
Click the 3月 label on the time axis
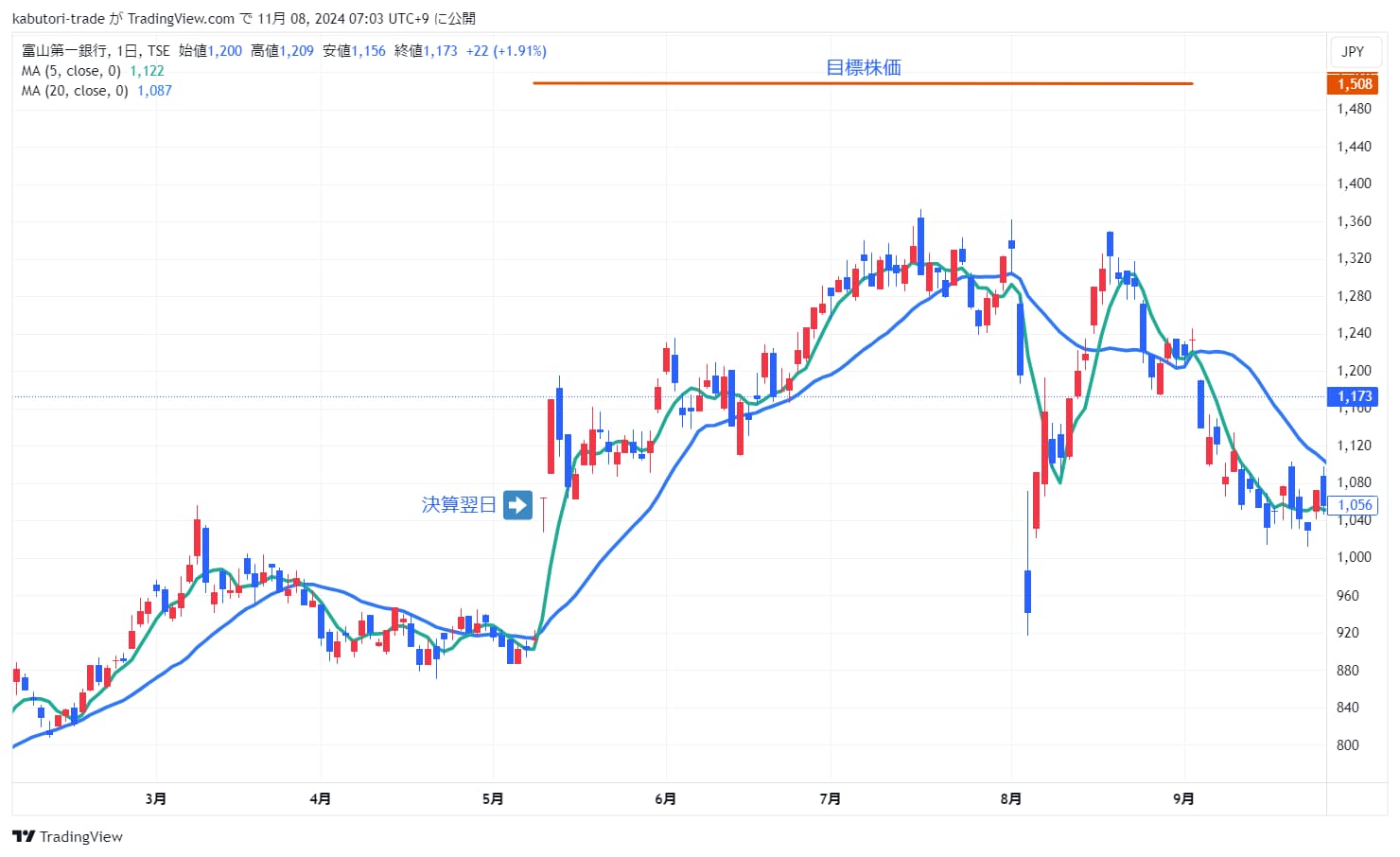coord(156,799)
